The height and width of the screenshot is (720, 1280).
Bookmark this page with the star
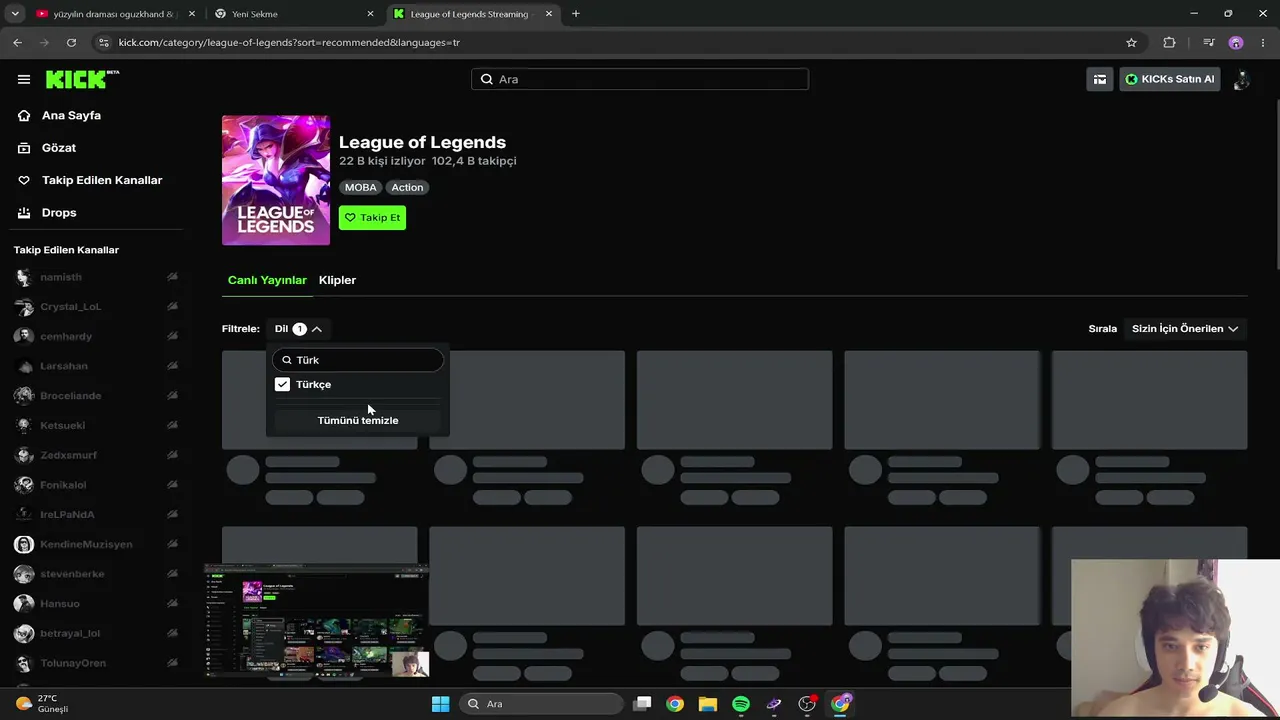click(1131, 43)
